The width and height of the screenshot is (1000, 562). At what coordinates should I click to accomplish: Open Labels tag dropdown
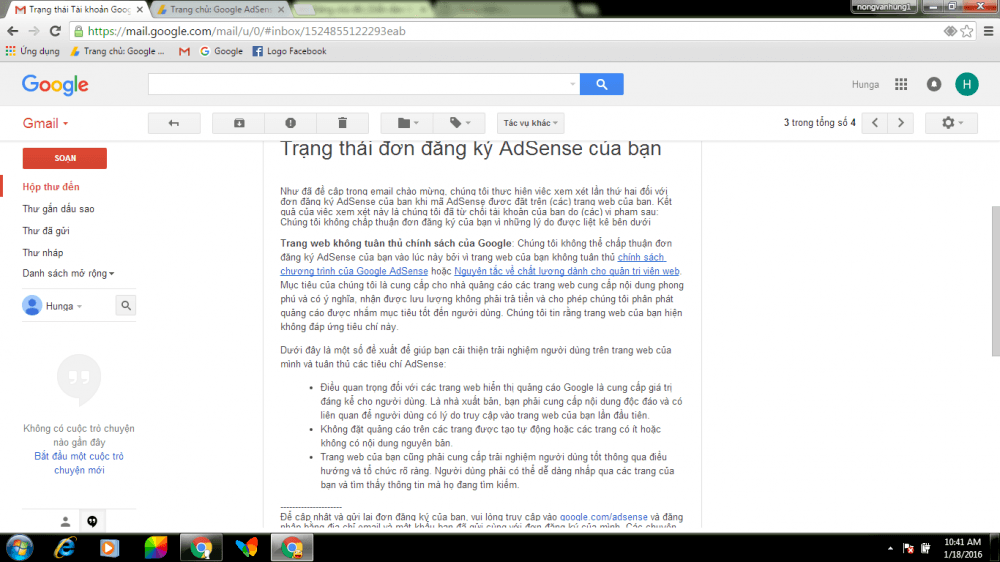click(459, 123)
